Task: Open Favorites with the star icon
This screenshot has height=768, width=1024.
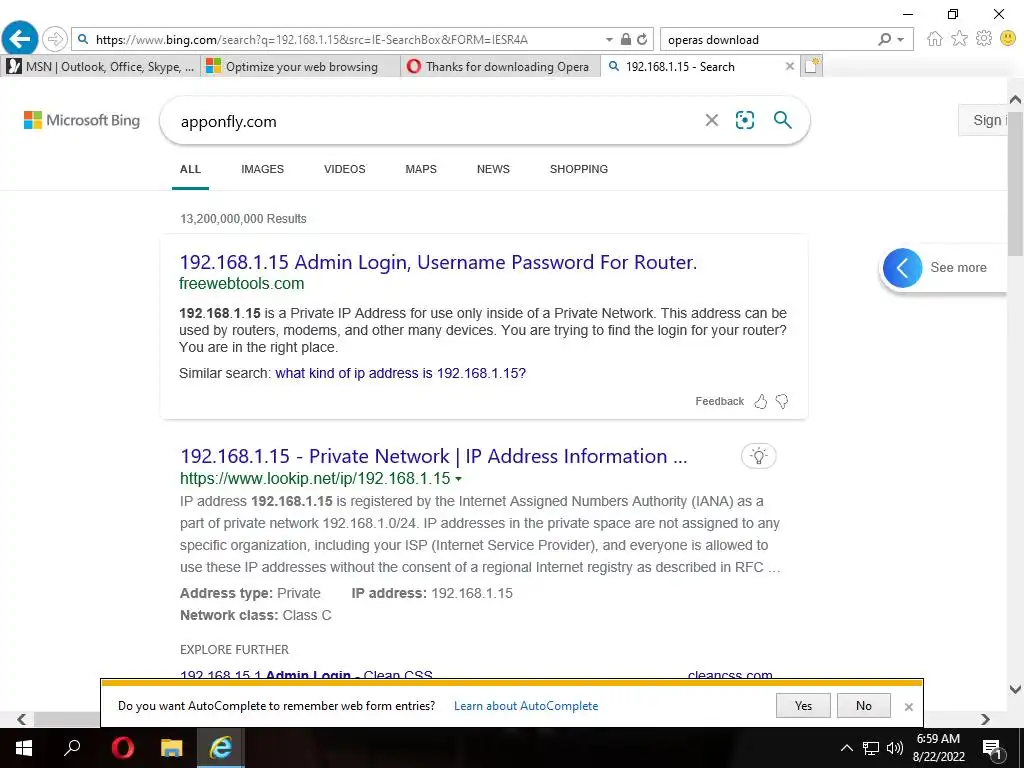Action: click(959, 39)
